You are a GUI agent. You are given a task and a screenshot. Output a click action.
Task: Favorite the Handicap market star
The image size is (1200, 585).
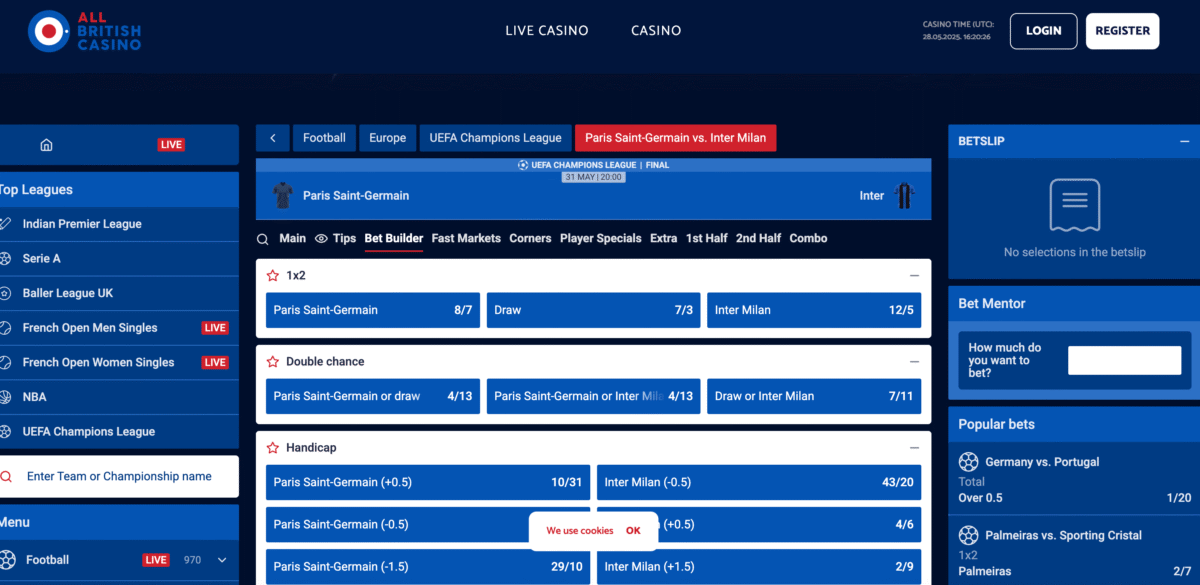(x=273, y=448)
